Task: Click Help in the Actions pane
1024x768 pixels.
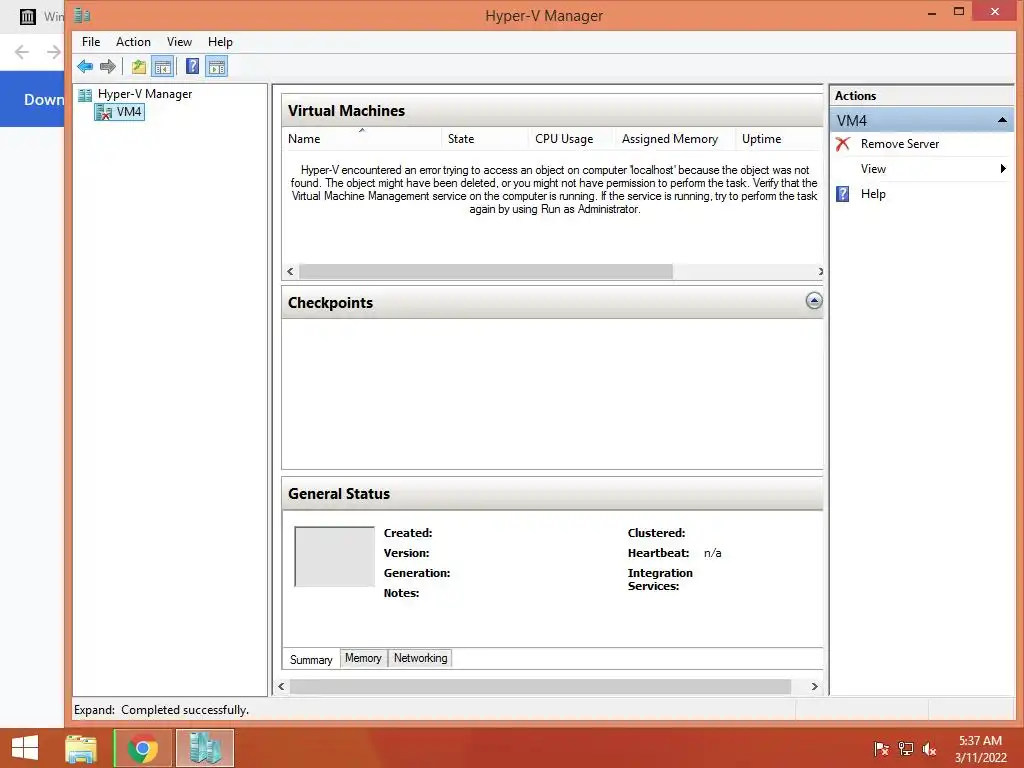Action: pyautogui.click(x=873, y=194)
